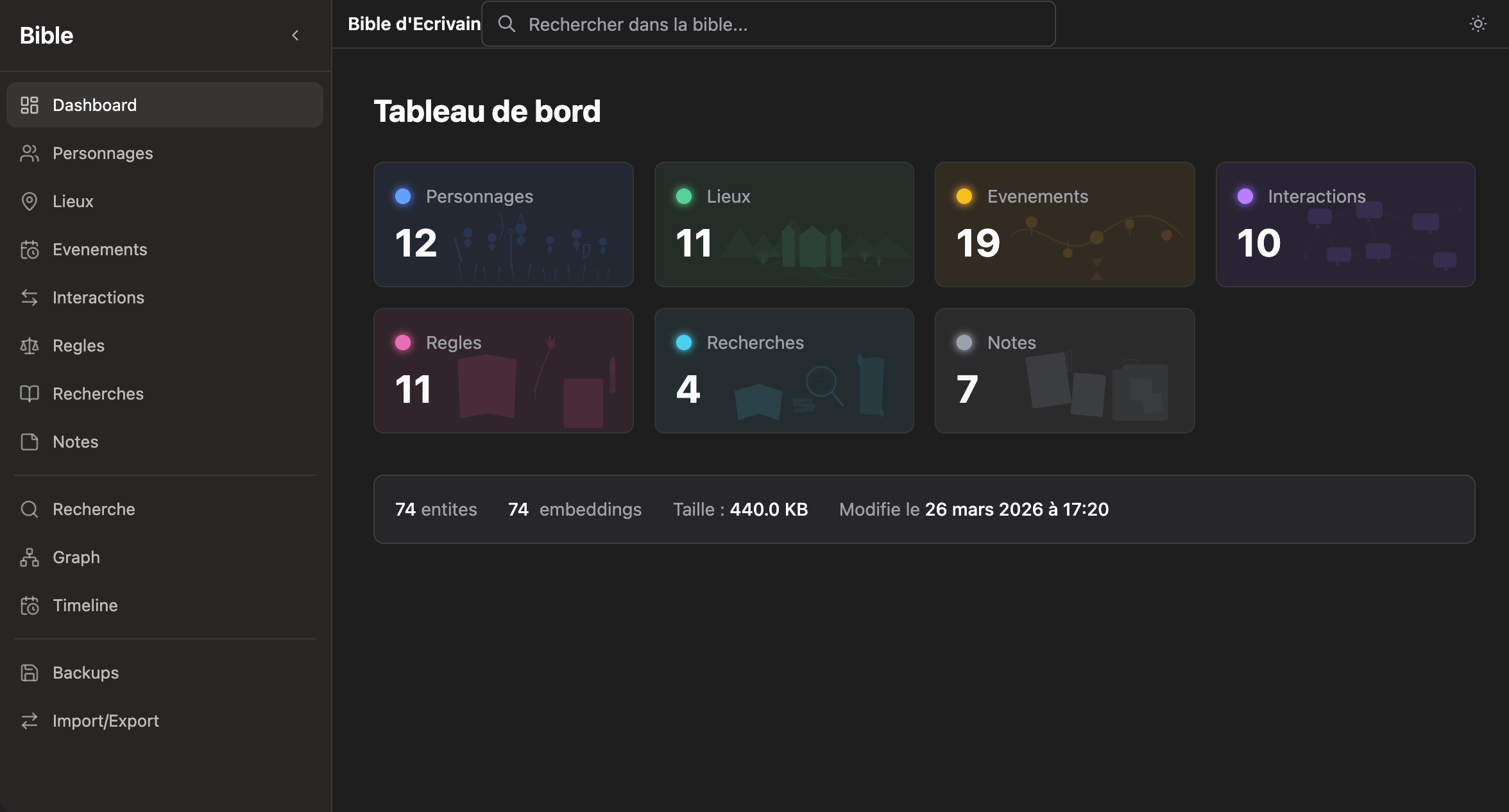
Task: Open the Recherche search page label
Action: tap(94, 509)
